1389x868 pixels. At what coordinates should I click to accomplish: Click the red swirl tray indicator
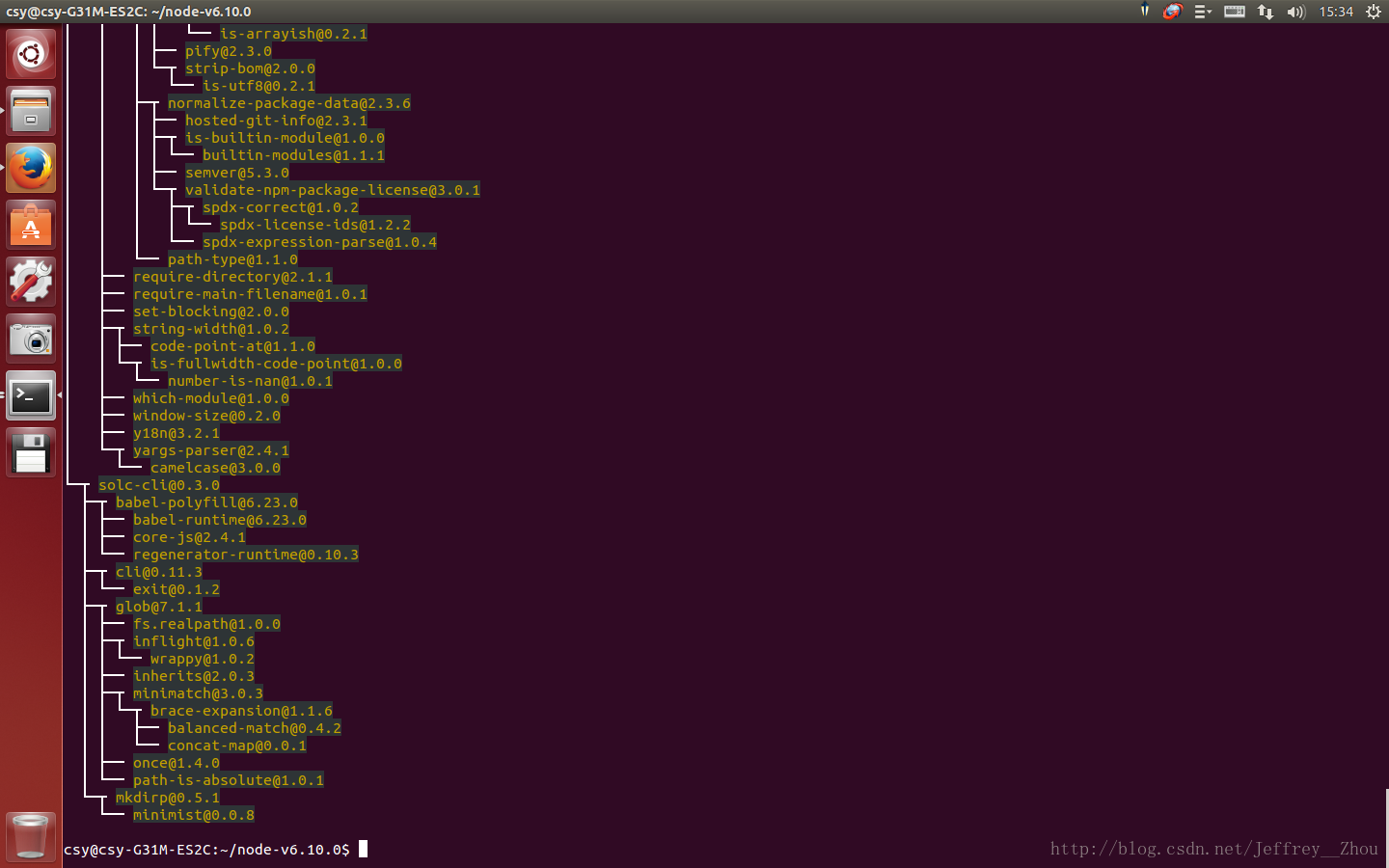1172,12
